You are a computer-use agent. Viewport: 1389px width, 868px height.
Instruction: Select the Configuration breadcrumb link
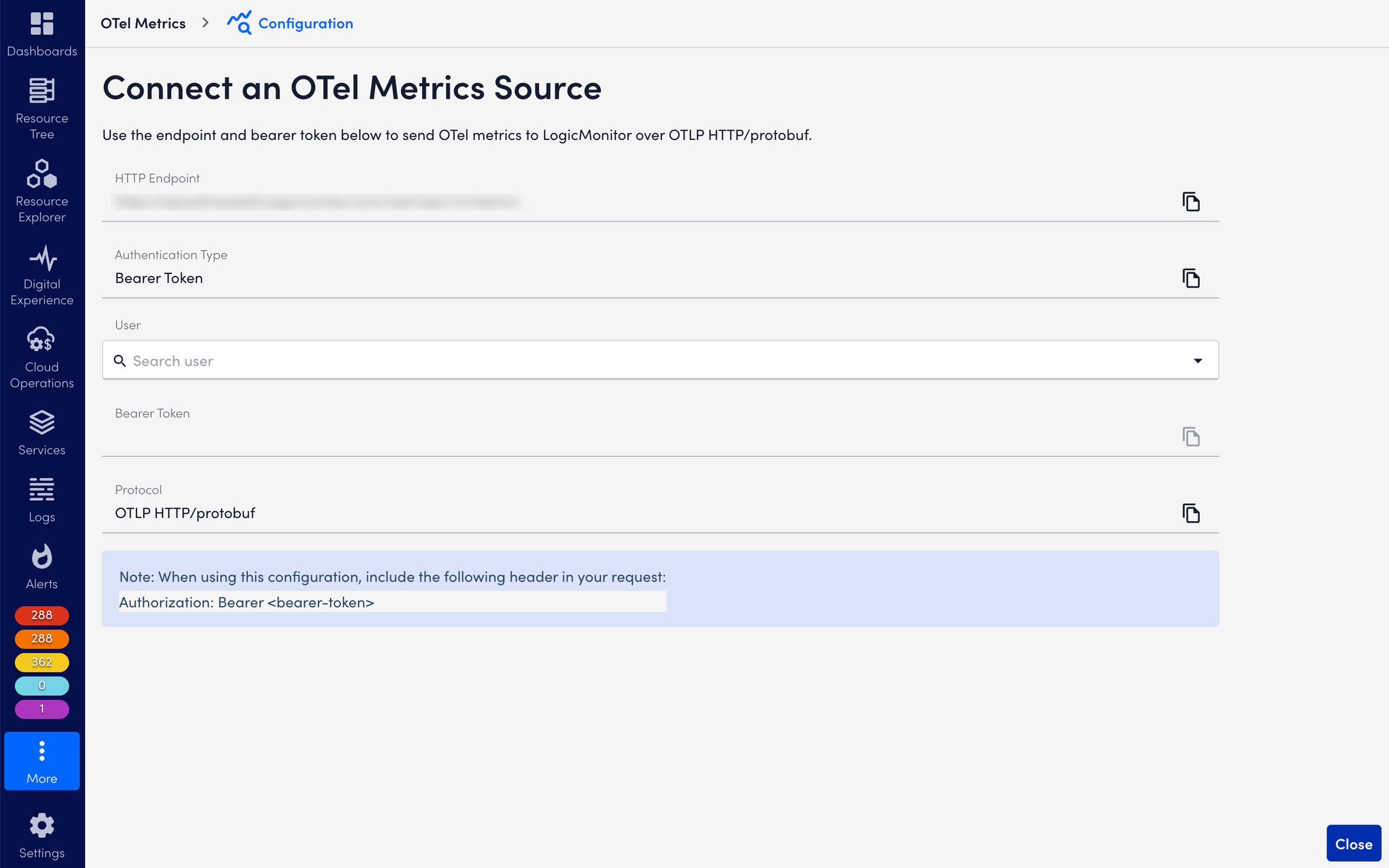pos(305,23)
